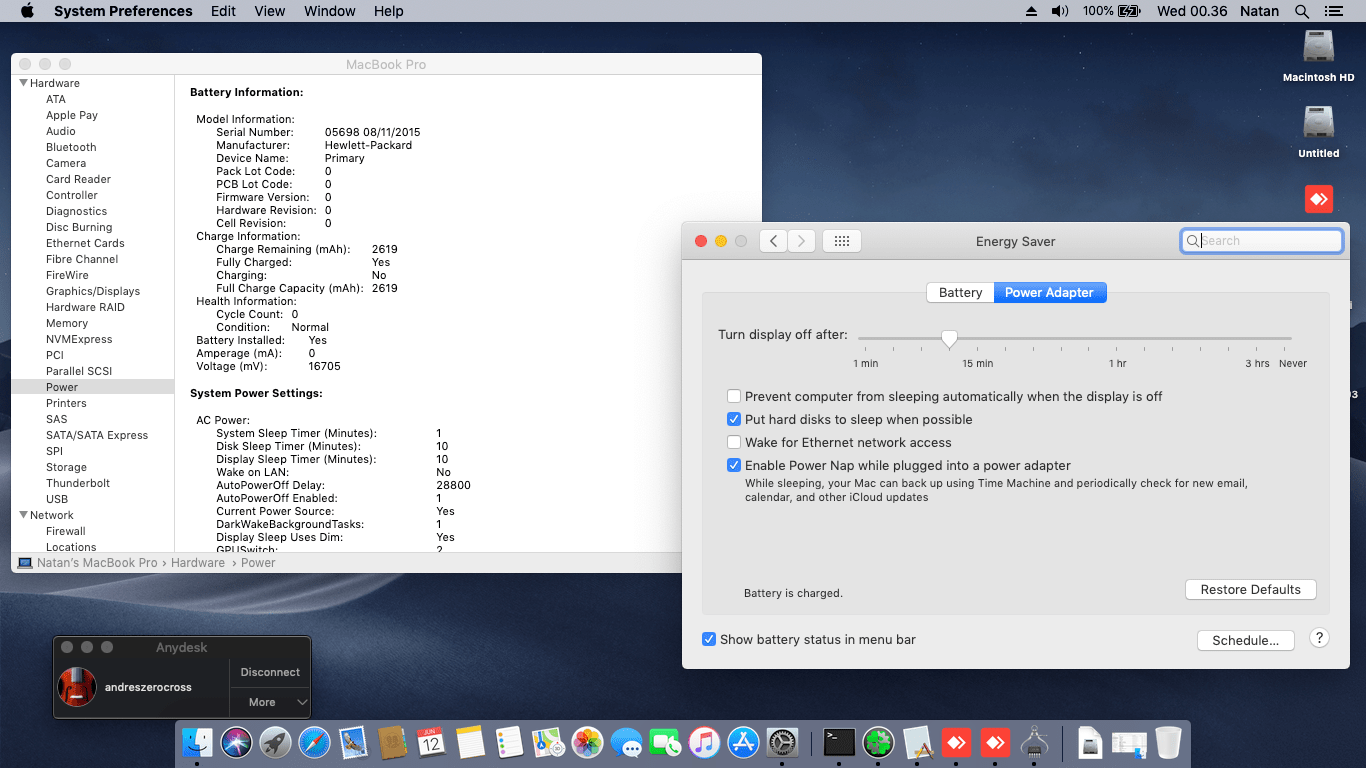Screen dimensions: 1366x768
Task: Click the Restore Defaults button
Action: [1251, 589]
